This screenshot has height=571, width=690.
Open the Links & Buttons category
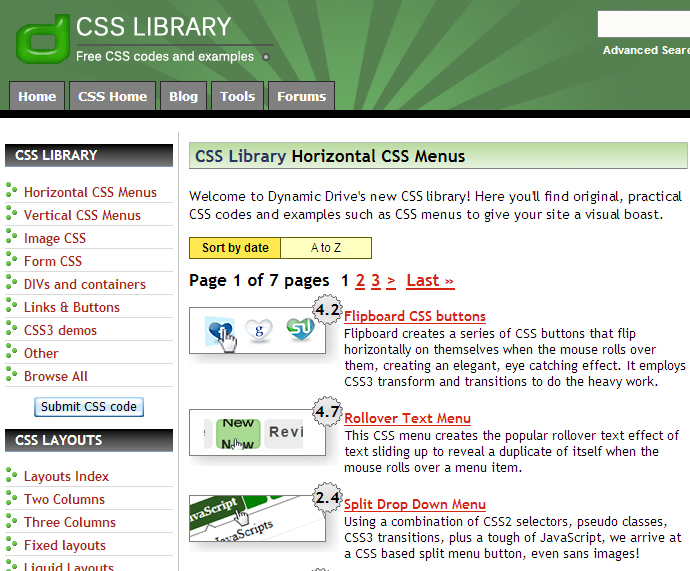tap(72, 307)
